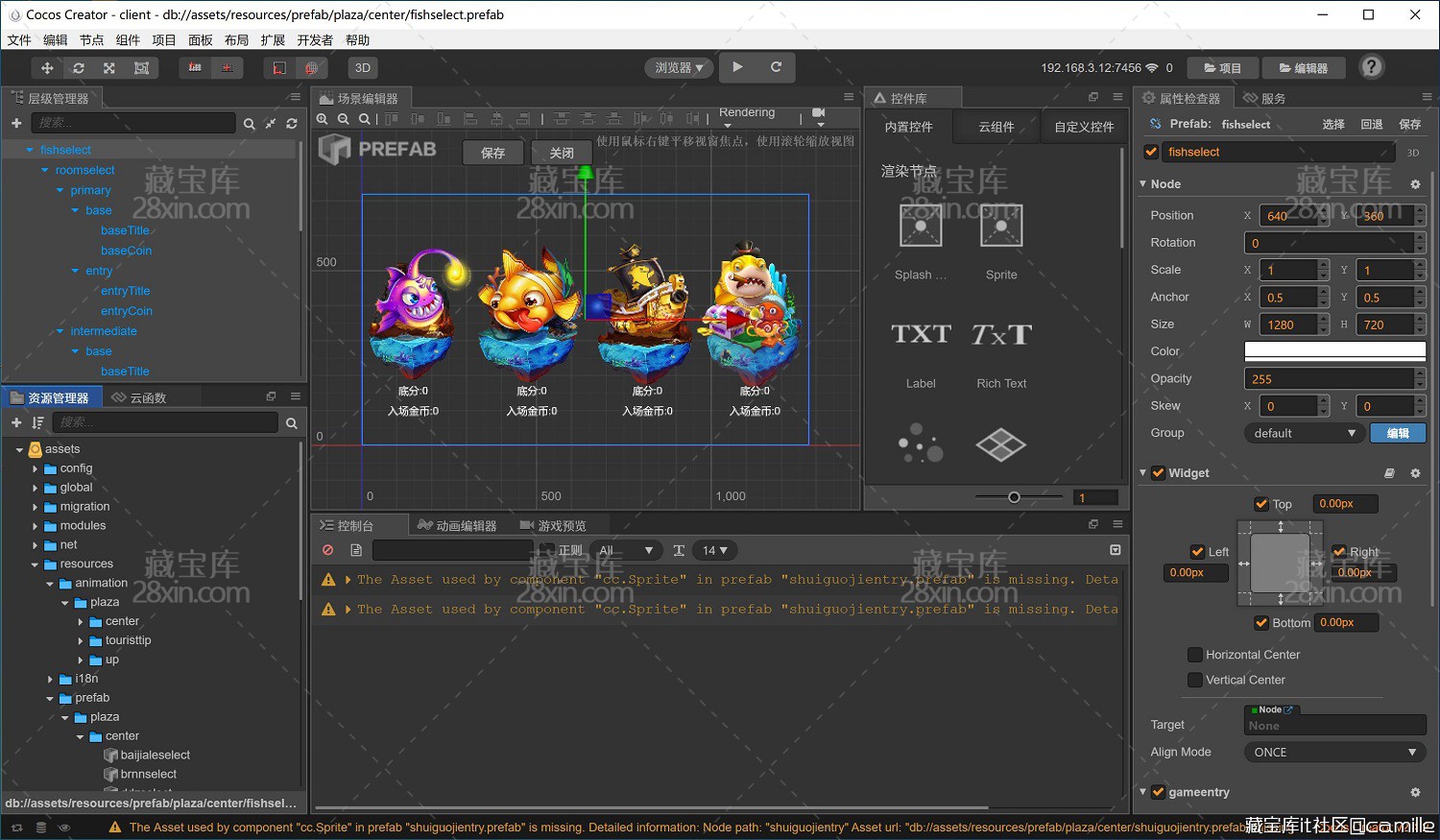This screenshot has height=840, width=1440.
Task: Open the 浏览器 preview platform dropdown
Action: coord(679,68)
